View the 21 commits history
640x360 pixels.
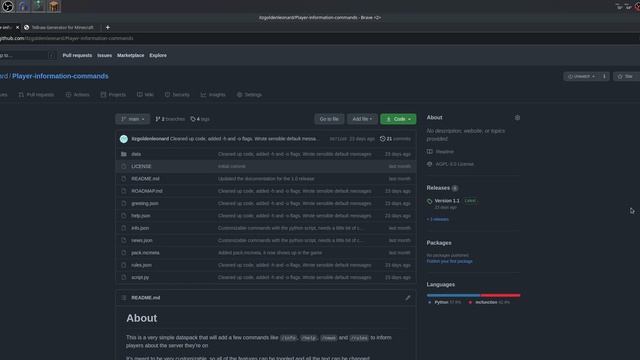tap(395, 139)
